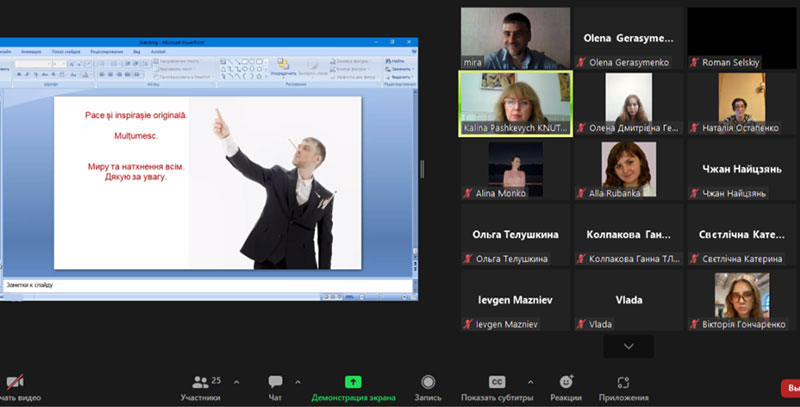
Task: Click the green Share Screen icon
Action: click(x=353, y=381)
